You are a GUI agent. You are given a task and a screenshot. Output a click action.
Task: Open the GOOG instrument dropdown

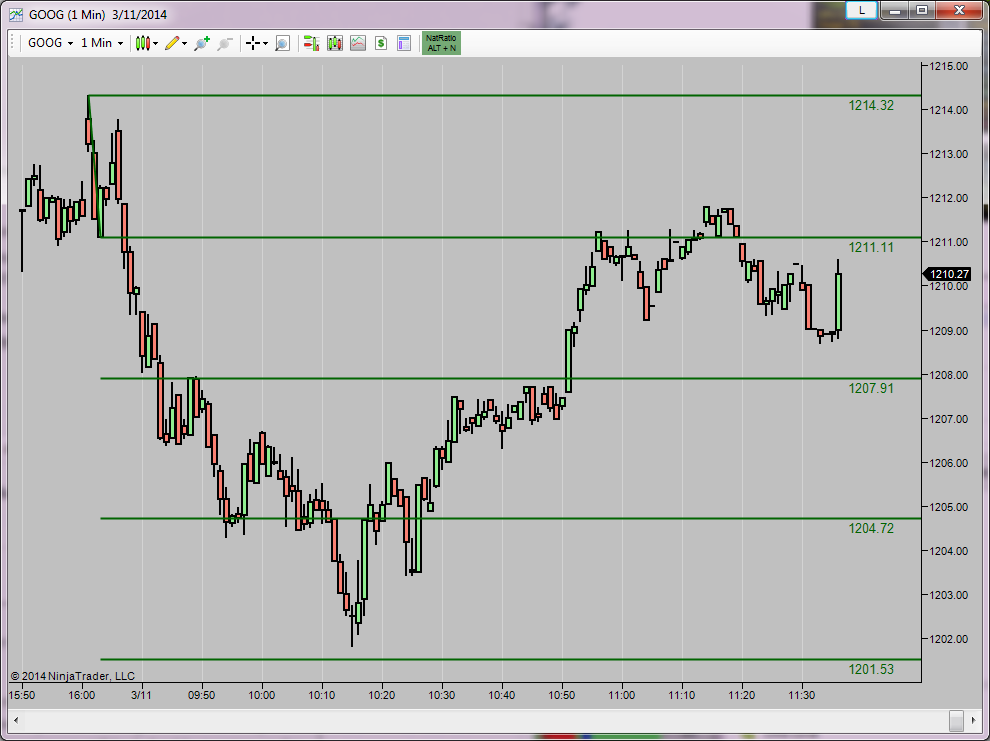click(x=51, y=43)
